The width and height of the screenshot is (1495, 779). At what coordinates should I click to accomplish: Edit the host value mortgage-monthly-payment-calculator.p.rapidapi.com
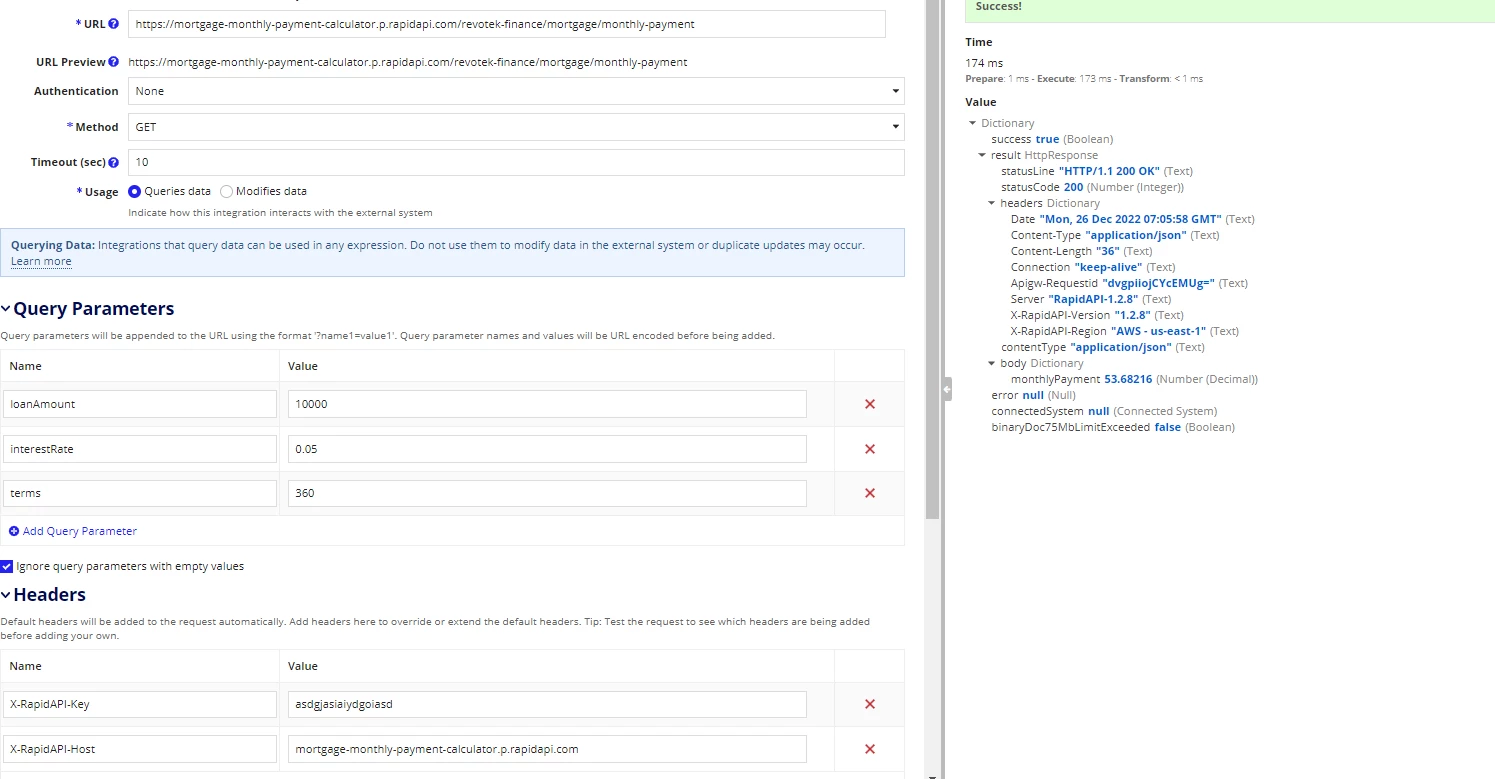tap(547, 749)
